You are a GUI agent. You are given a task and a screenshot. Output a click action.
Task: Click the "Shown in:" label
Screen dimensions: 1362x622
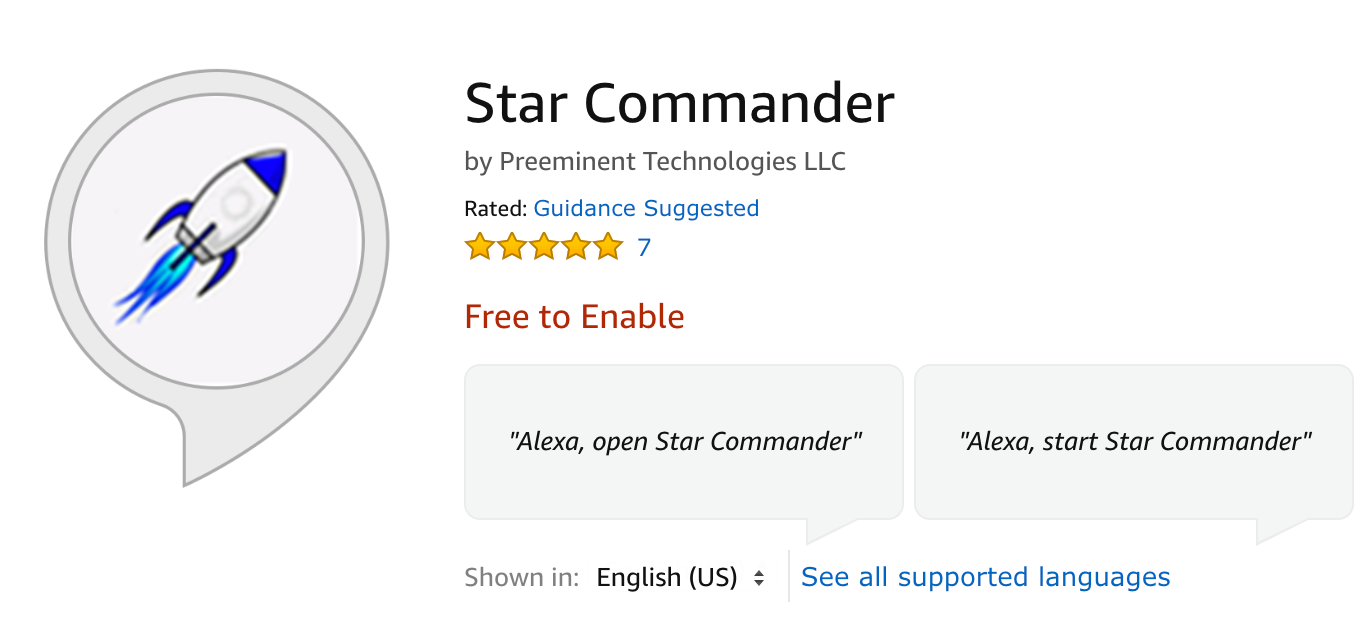[x=521, y=578]
